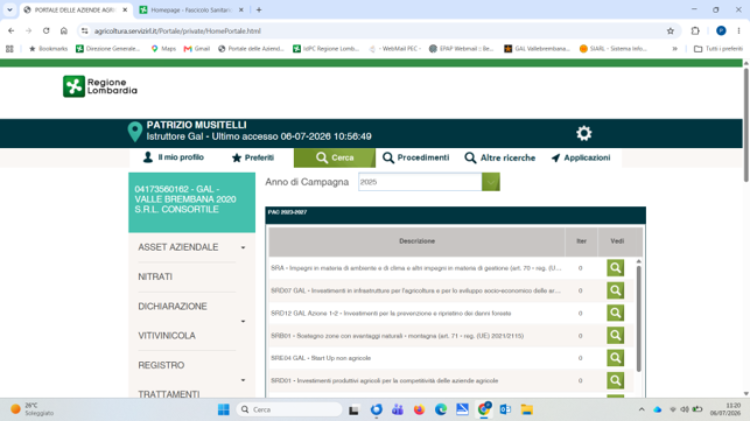Image resolution: width=750 pixels, height=421 pixels.
Task: Reload the page in the browser
Action: pyautogui.click(x=46, y=31)
